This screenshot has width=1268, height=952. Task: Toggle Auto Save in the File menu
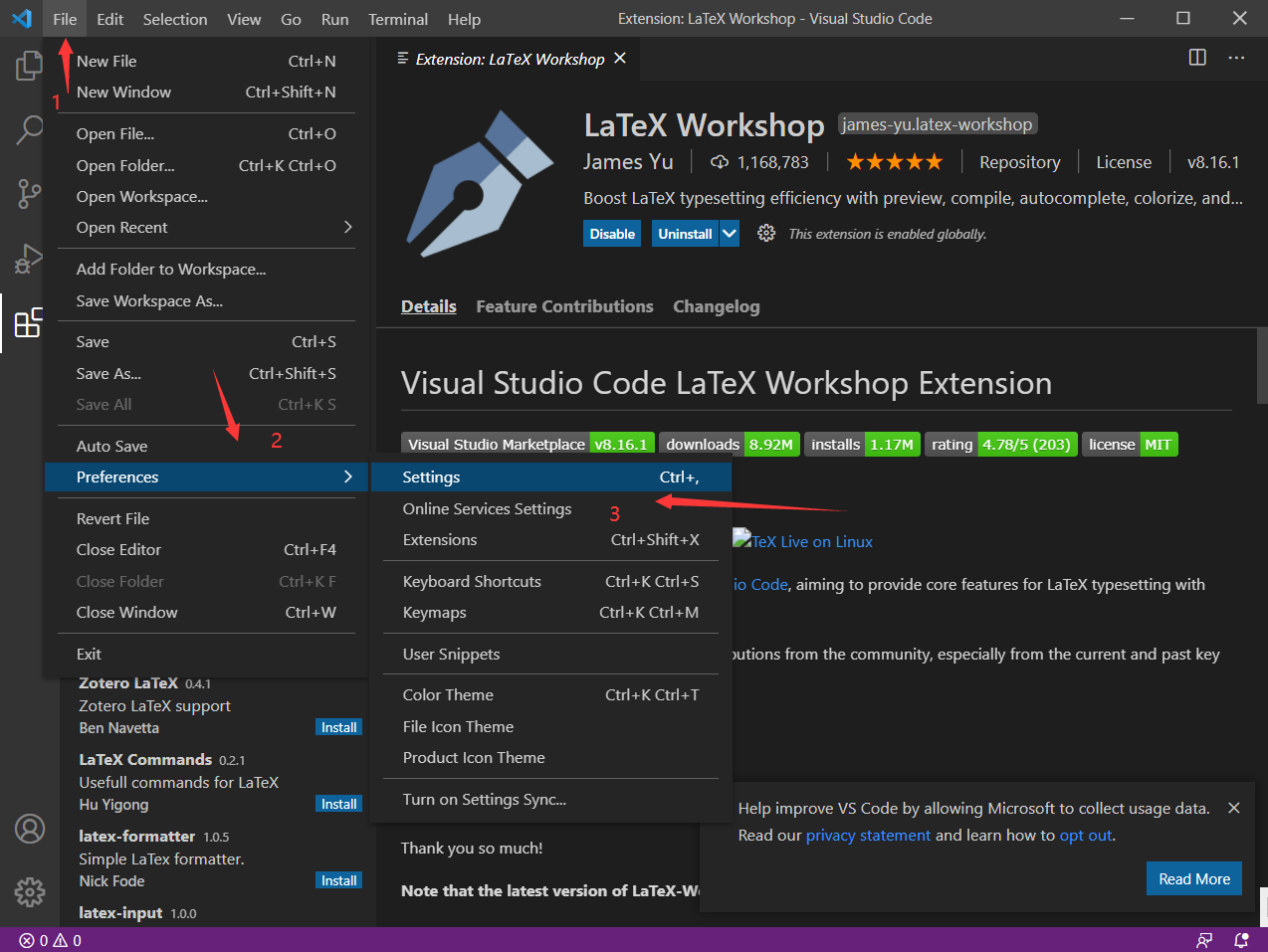(109, 445)
